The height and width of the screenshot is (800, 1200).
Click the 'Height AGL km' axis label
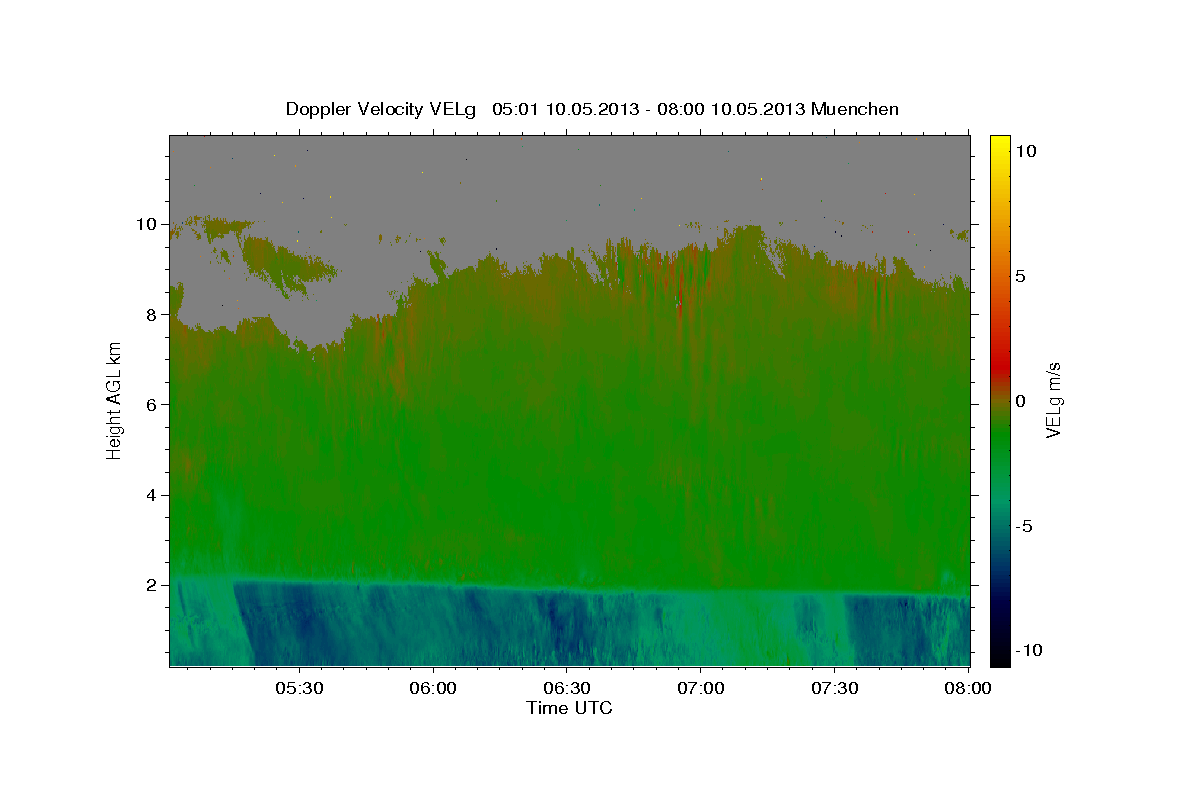coord(115,400)
